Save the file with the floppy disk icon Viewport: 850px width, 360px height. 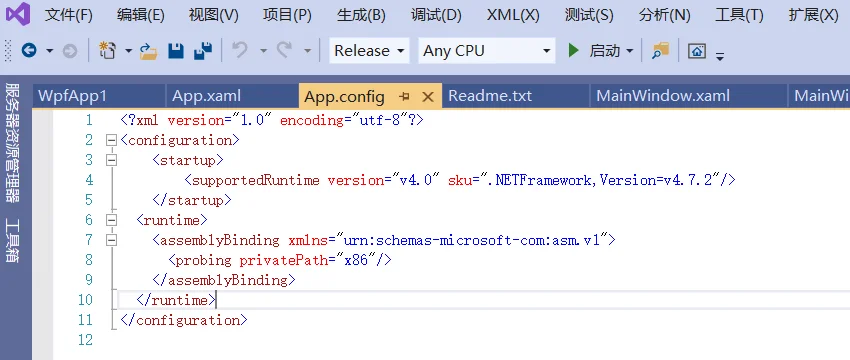tap(176, 51)
